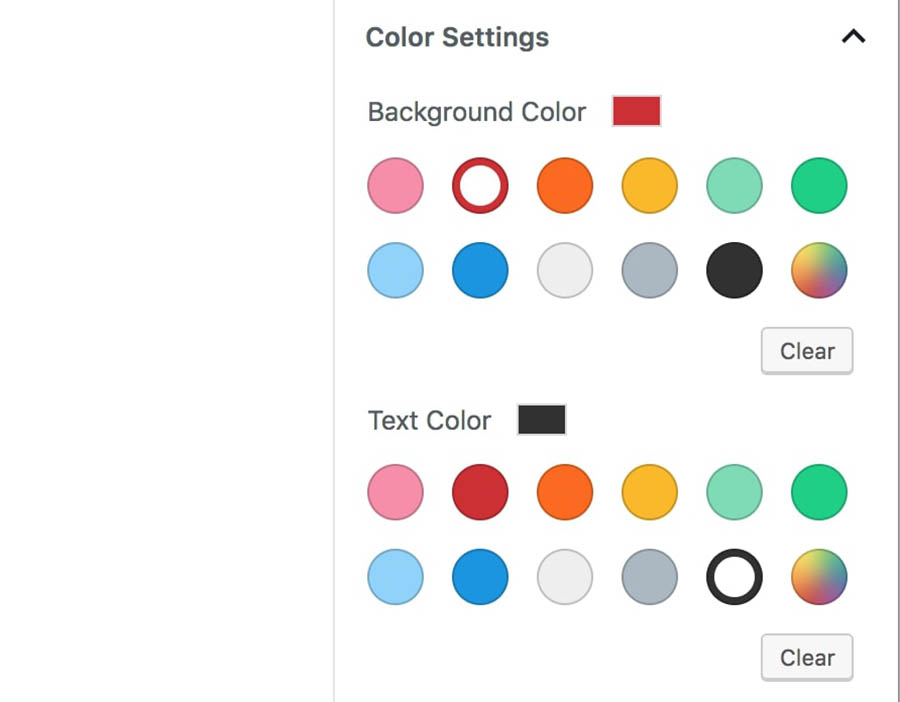Click the red Background Color indicator

coord(637,111)
